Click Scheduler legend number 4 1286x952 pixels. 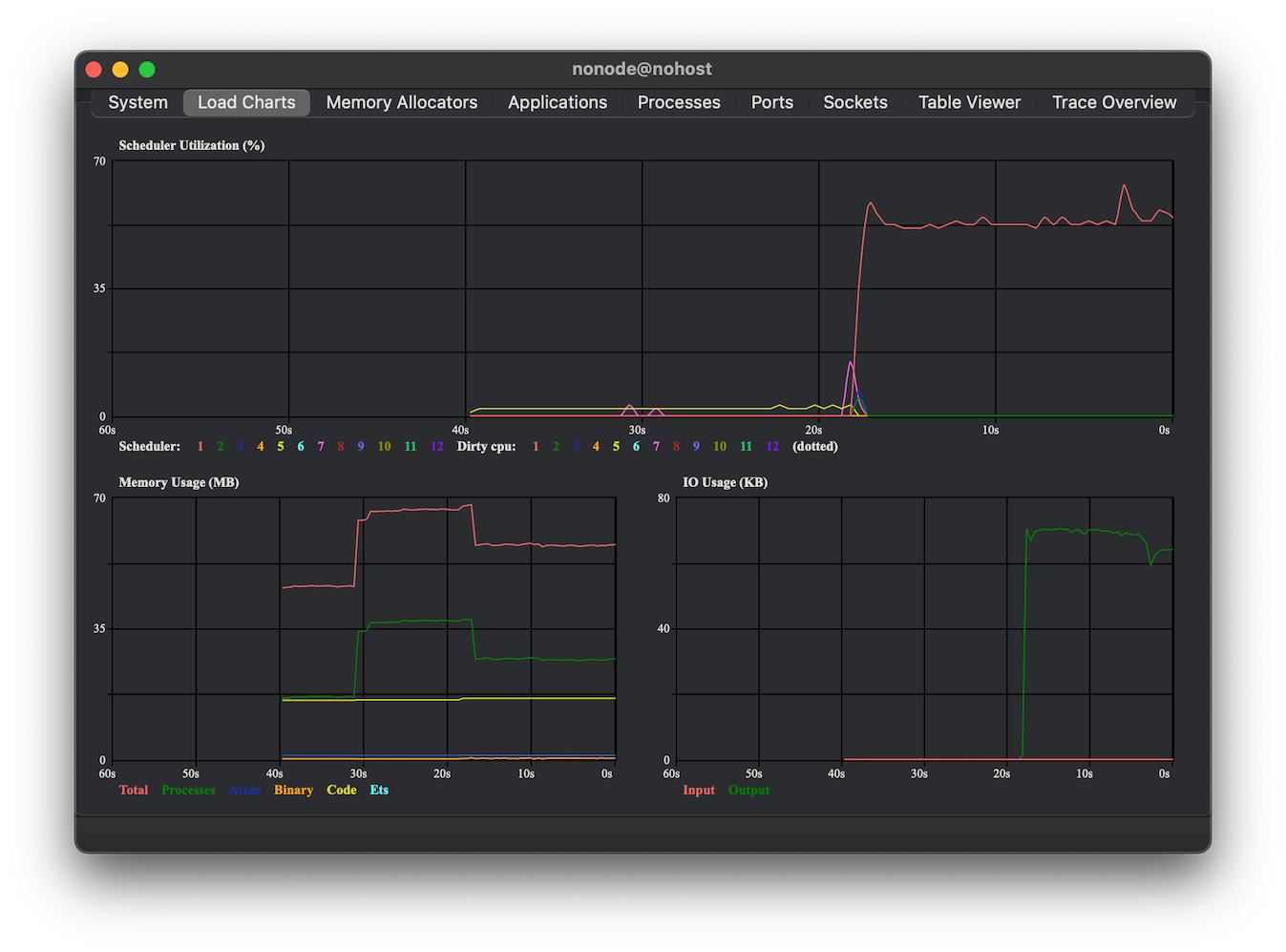point(261,446)
